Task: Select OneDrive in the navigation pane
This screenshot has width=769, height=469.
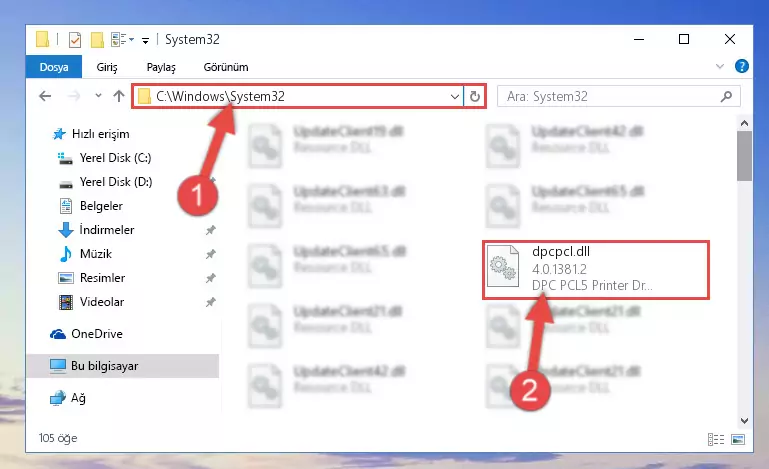Action: (x=97, y=334)
